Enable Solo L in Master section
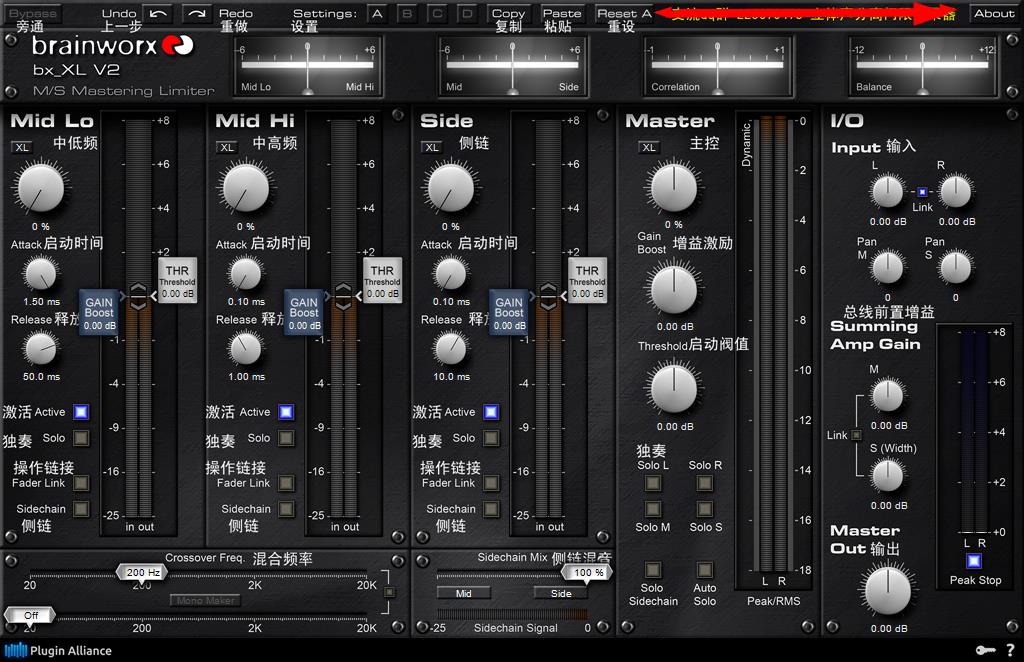The width and height of the screenshot is (1024, 662). tap(652, 482)
